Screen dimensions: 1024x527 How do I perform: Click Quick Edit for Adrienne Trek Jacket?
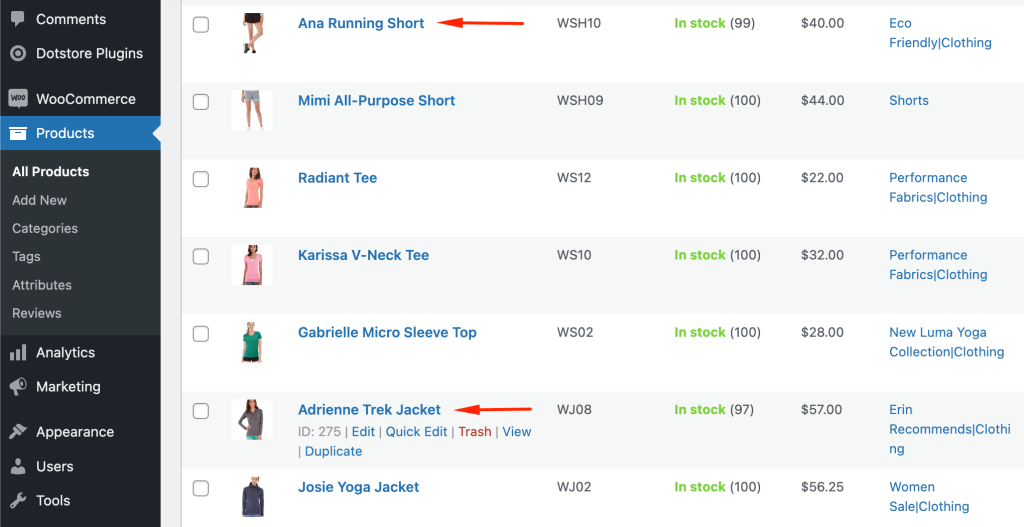417,432
